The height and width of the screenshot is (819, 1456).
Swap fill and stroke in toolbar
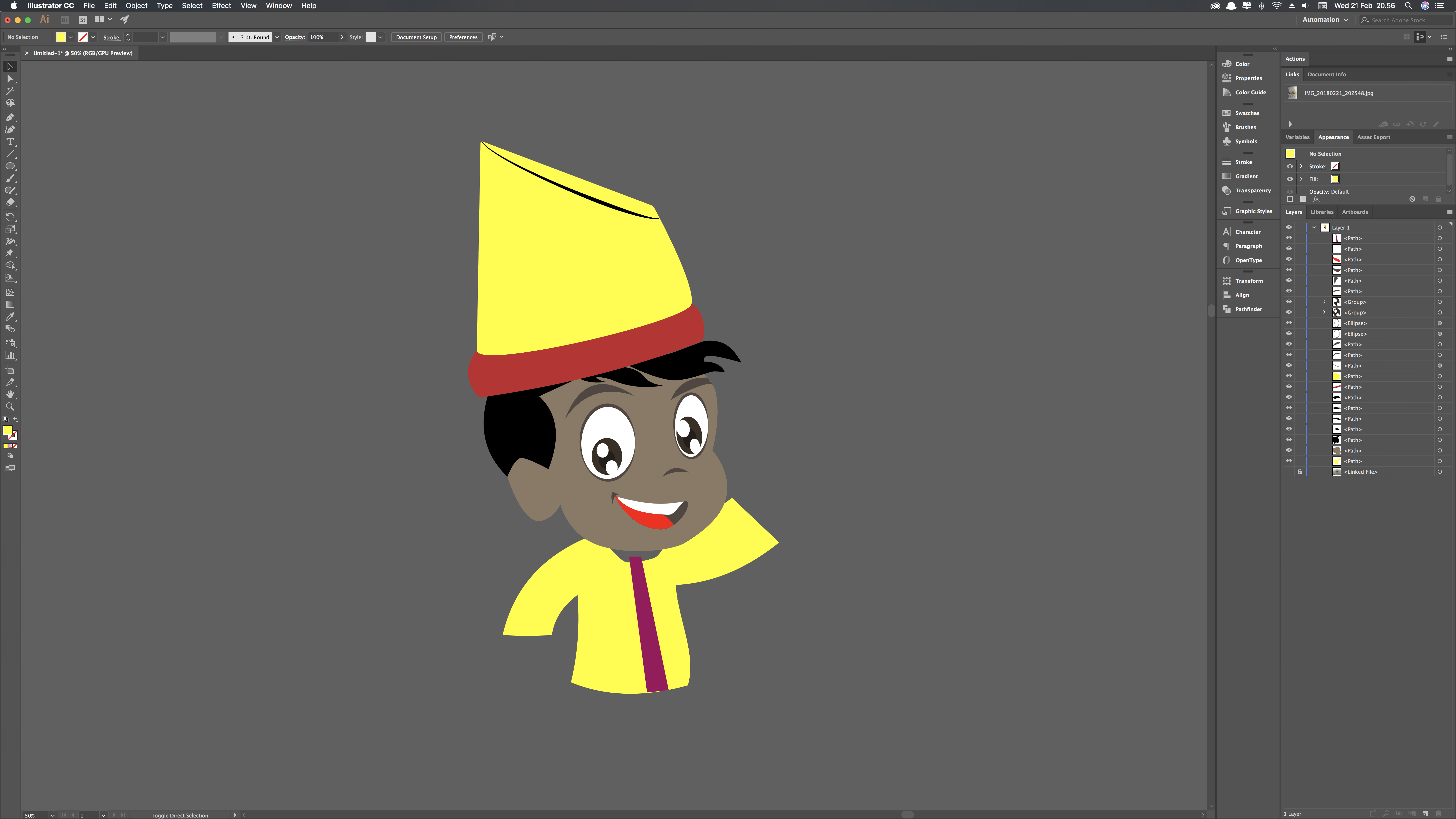(16, 419)
